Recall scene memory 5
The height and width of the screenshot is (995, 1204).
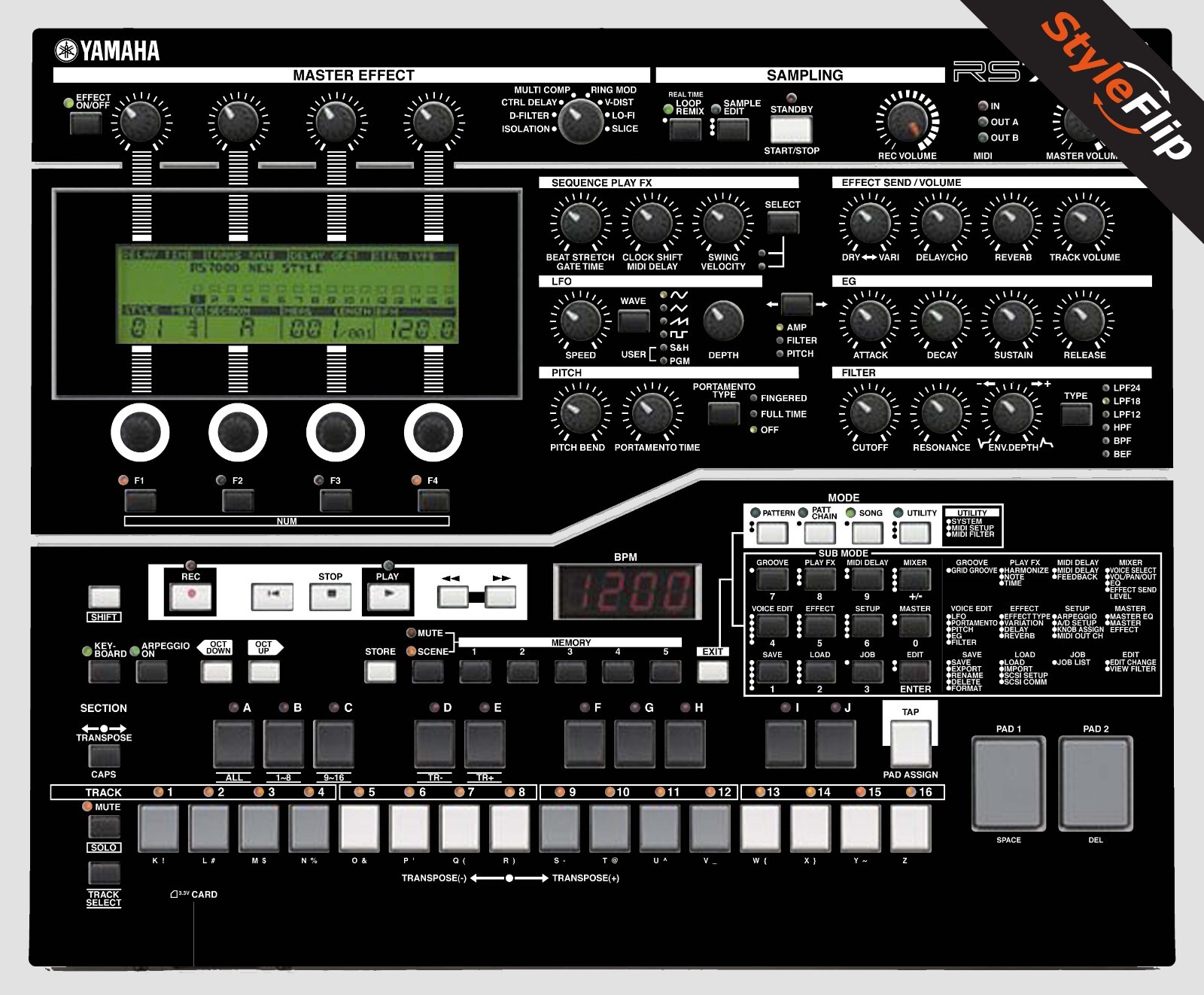pos(666,671)
